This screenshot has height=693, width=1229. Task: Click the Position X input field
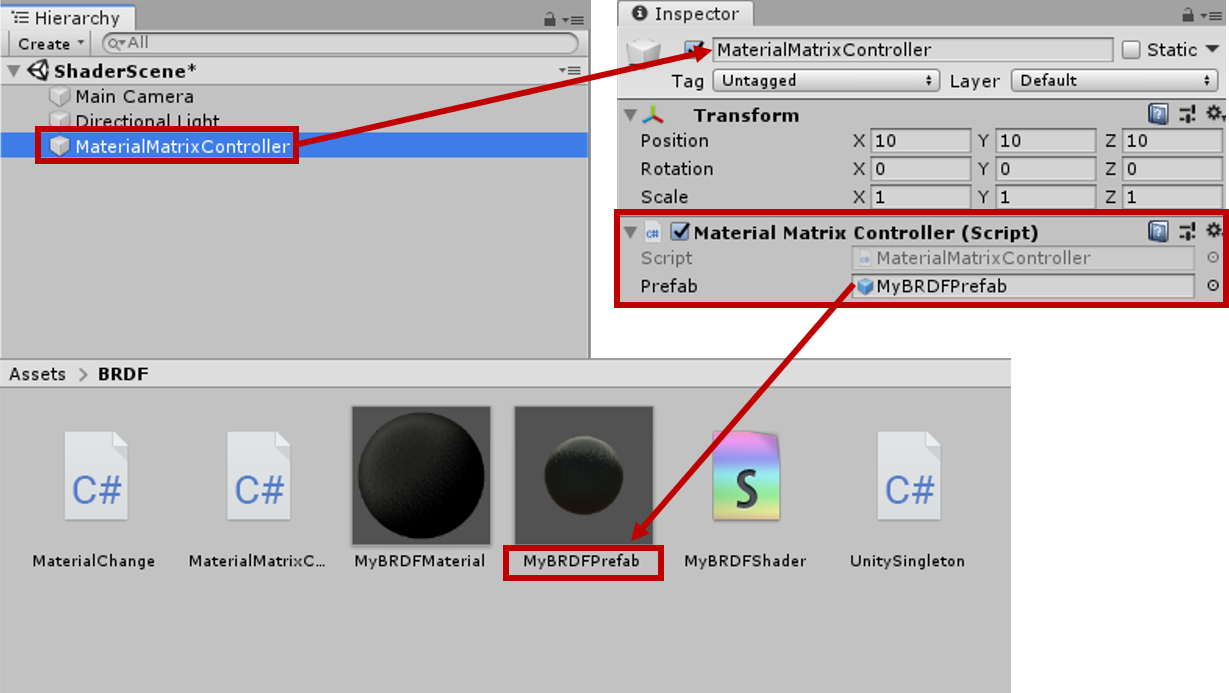tap(920, 141)
